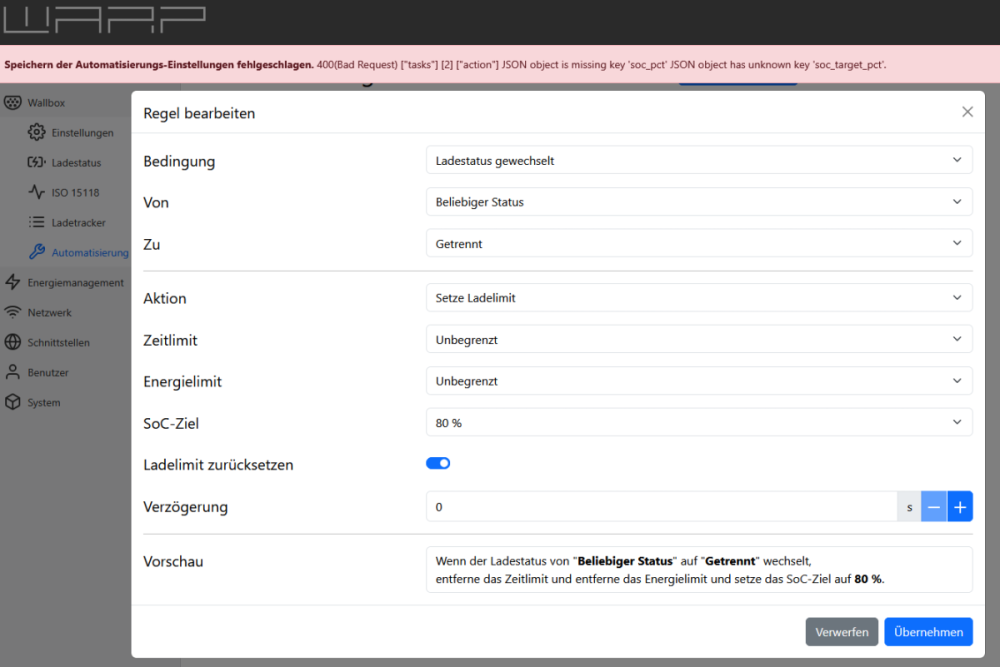
Task: Go to the Einstellungen menu entry
Action: point(82,133)
